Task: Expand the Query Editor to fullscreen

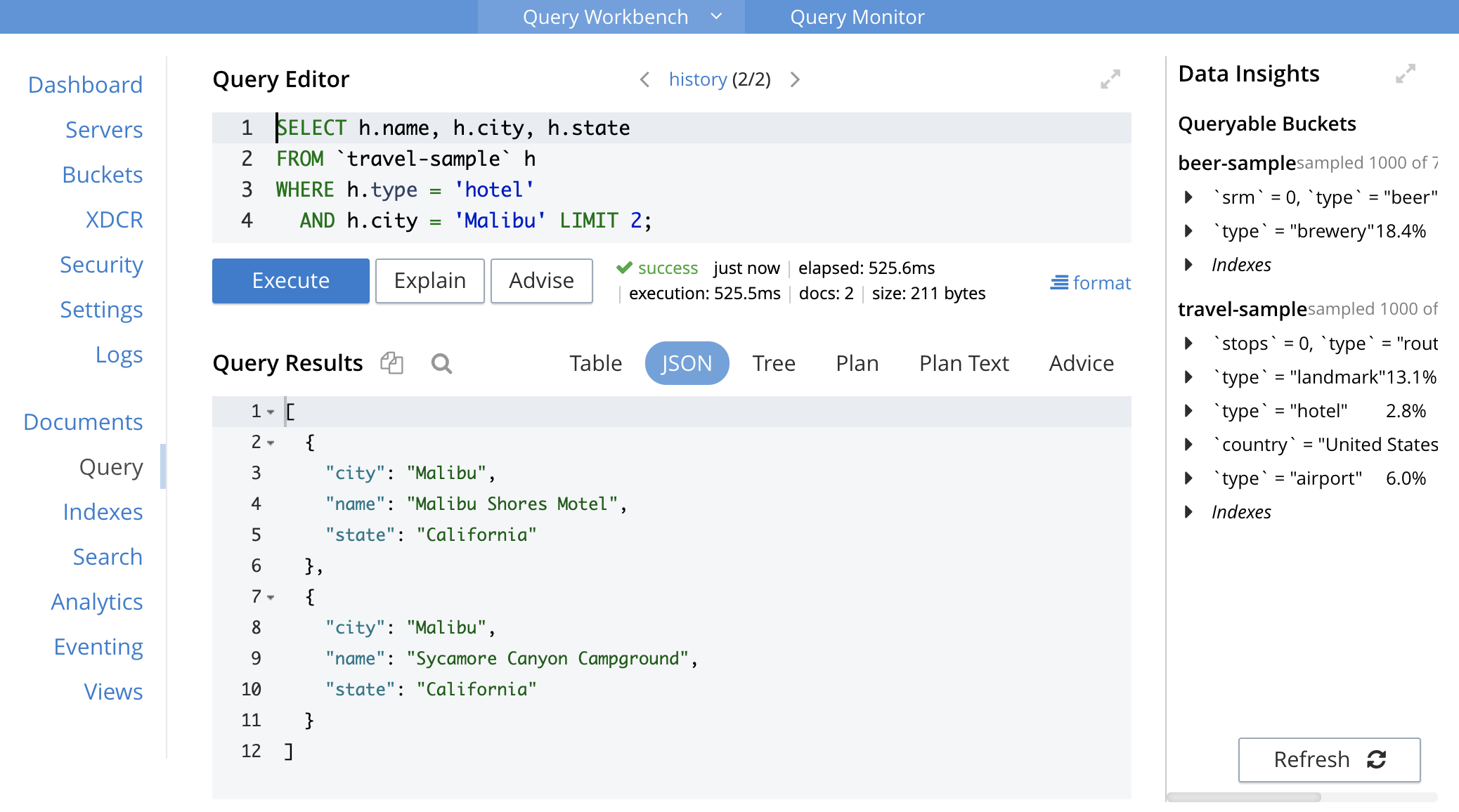Action: click(1110, 79)
